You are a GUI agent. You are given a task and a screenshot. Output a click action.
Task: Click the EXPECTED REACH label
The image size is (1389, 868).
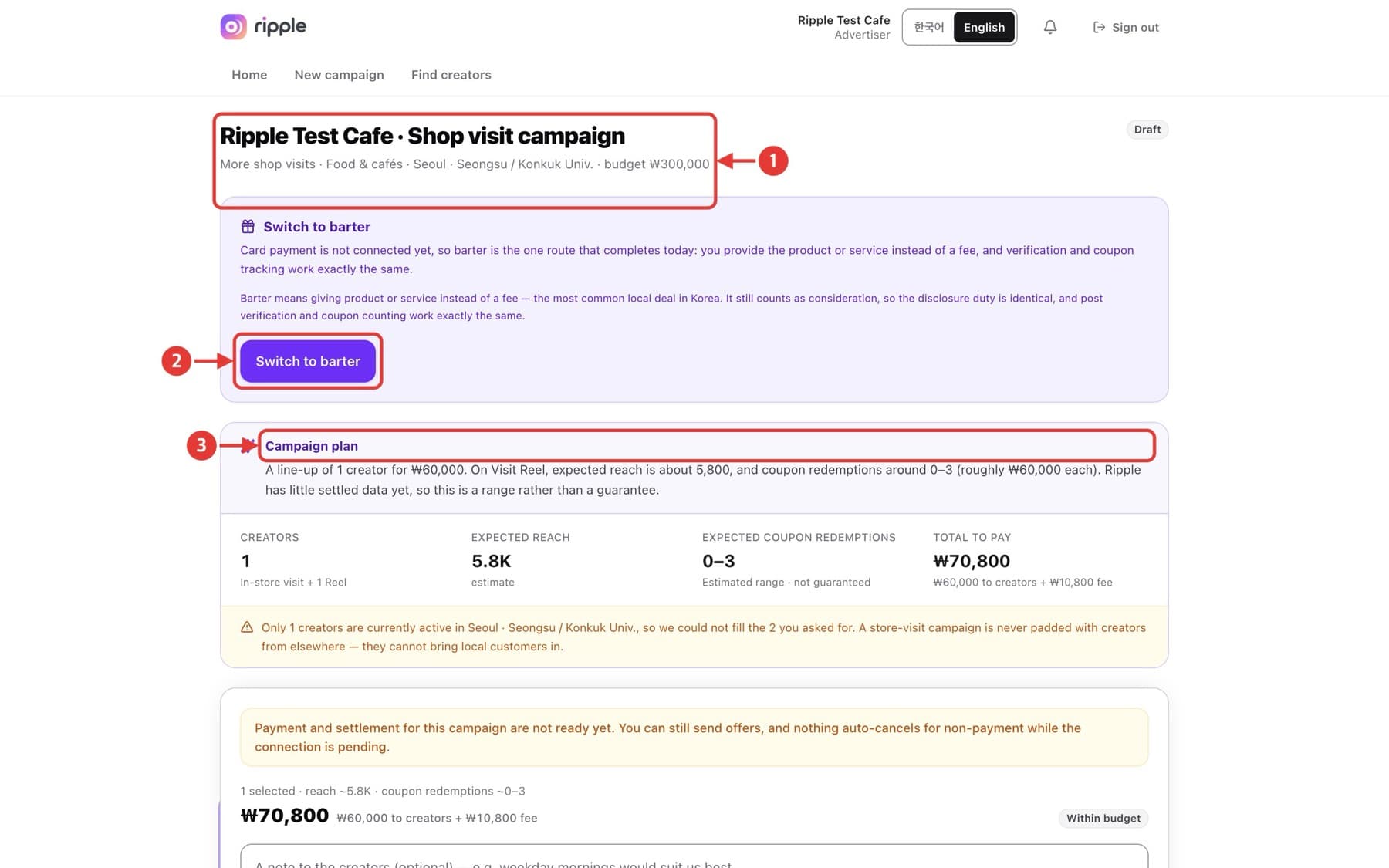pyautogui.click(x=521, y=537)
